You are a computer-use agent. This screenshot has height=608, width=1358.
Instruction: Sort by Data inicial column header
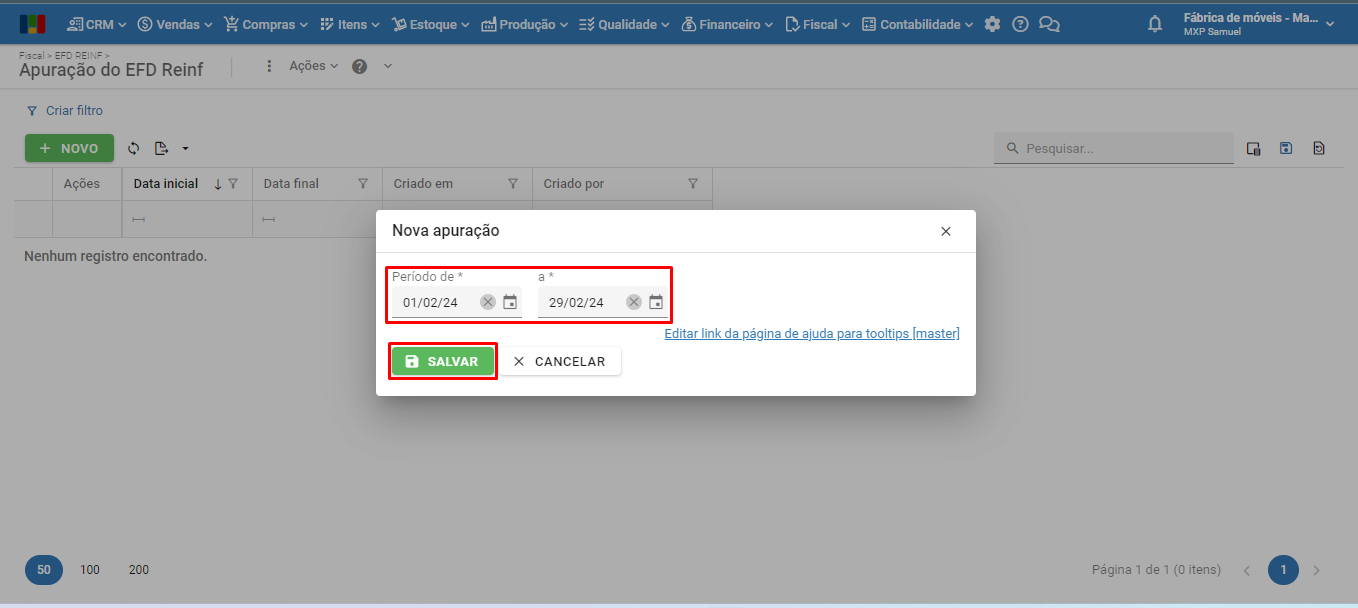click(x=166, y=184)
